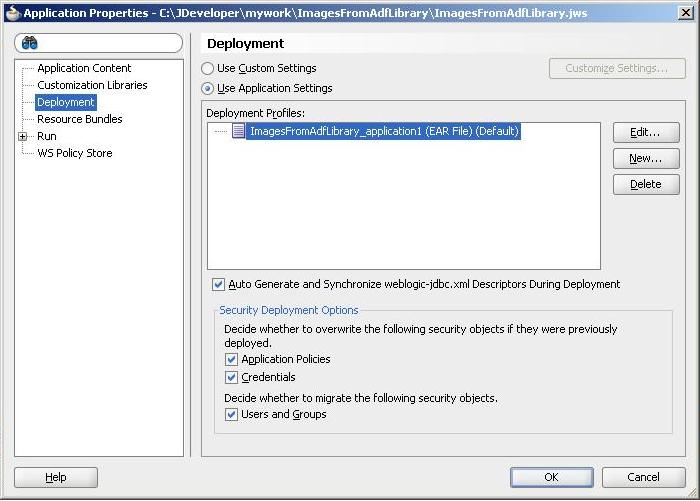Focus the search input field
The height and width of the screenshot is (501, 700).
click(x=99, y=43)
